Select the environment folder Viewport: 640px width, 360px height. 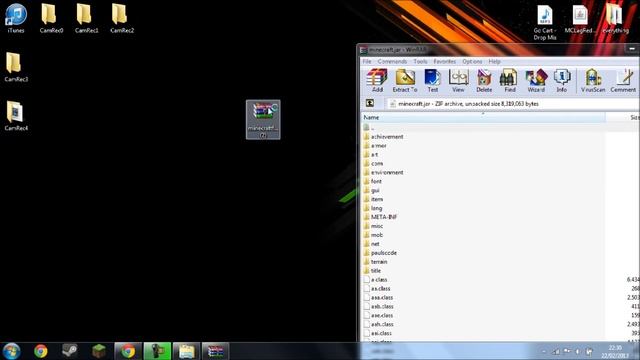click(x=383, y=173)
